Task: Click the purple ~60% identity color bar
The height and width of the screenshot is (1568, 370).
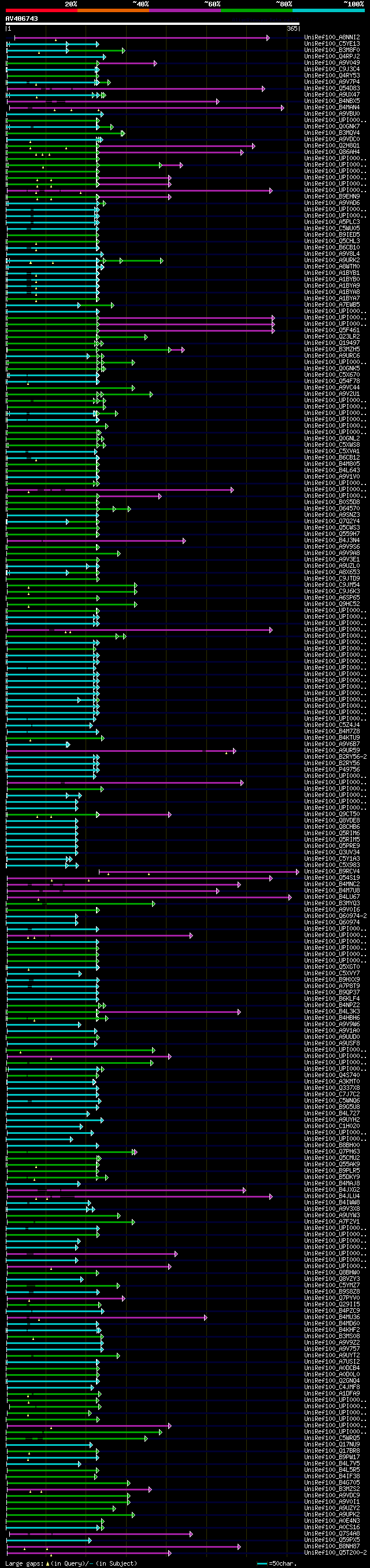Action: (184, 10)
